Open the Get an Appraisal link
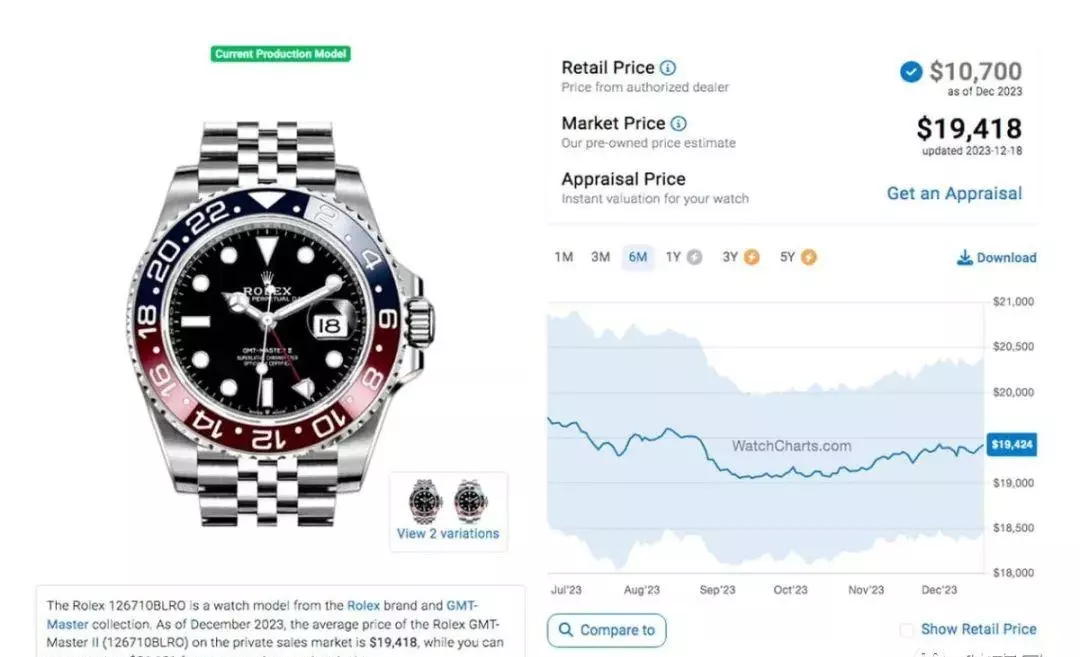The width and height of the screenshot is (1080, 657). pyautogui.click(x=954, y=194)
